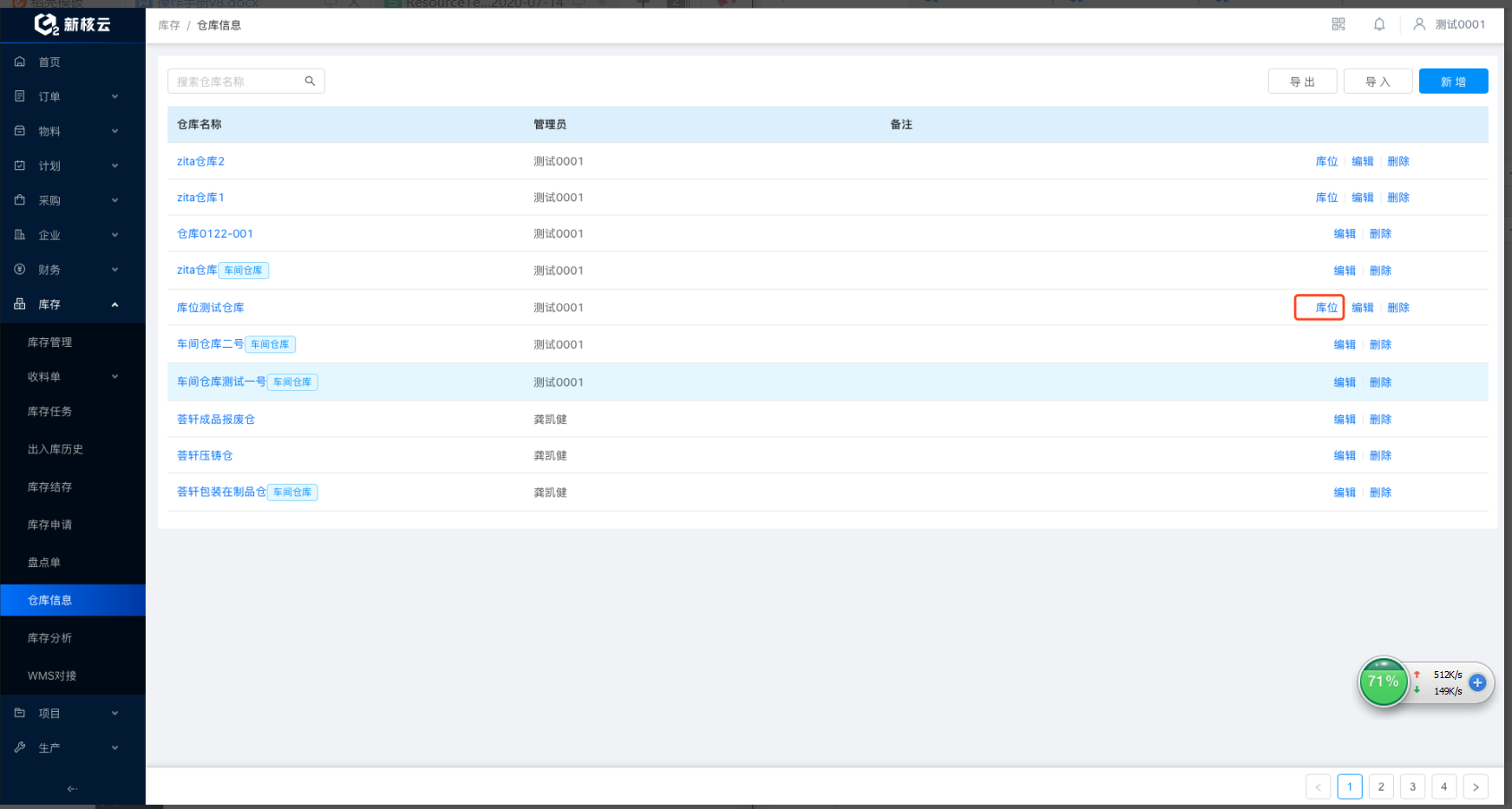Screen dimensions: 1512x809
Task: Expand the 订单 menu chevron
Action: tap(115, 96)
